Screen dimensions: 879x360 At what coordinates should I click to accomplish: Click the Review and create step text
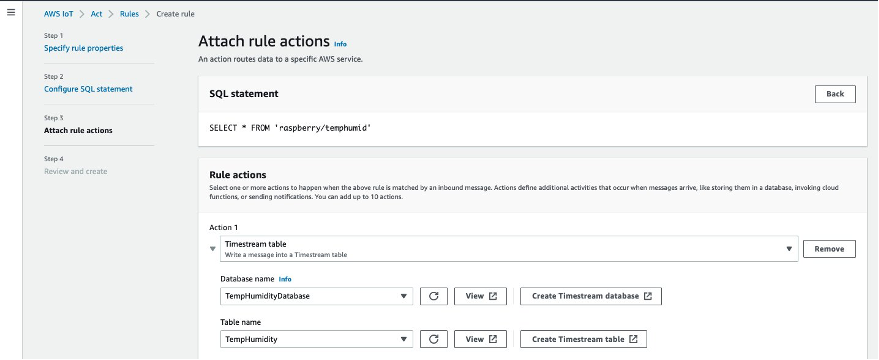point(76,172)
